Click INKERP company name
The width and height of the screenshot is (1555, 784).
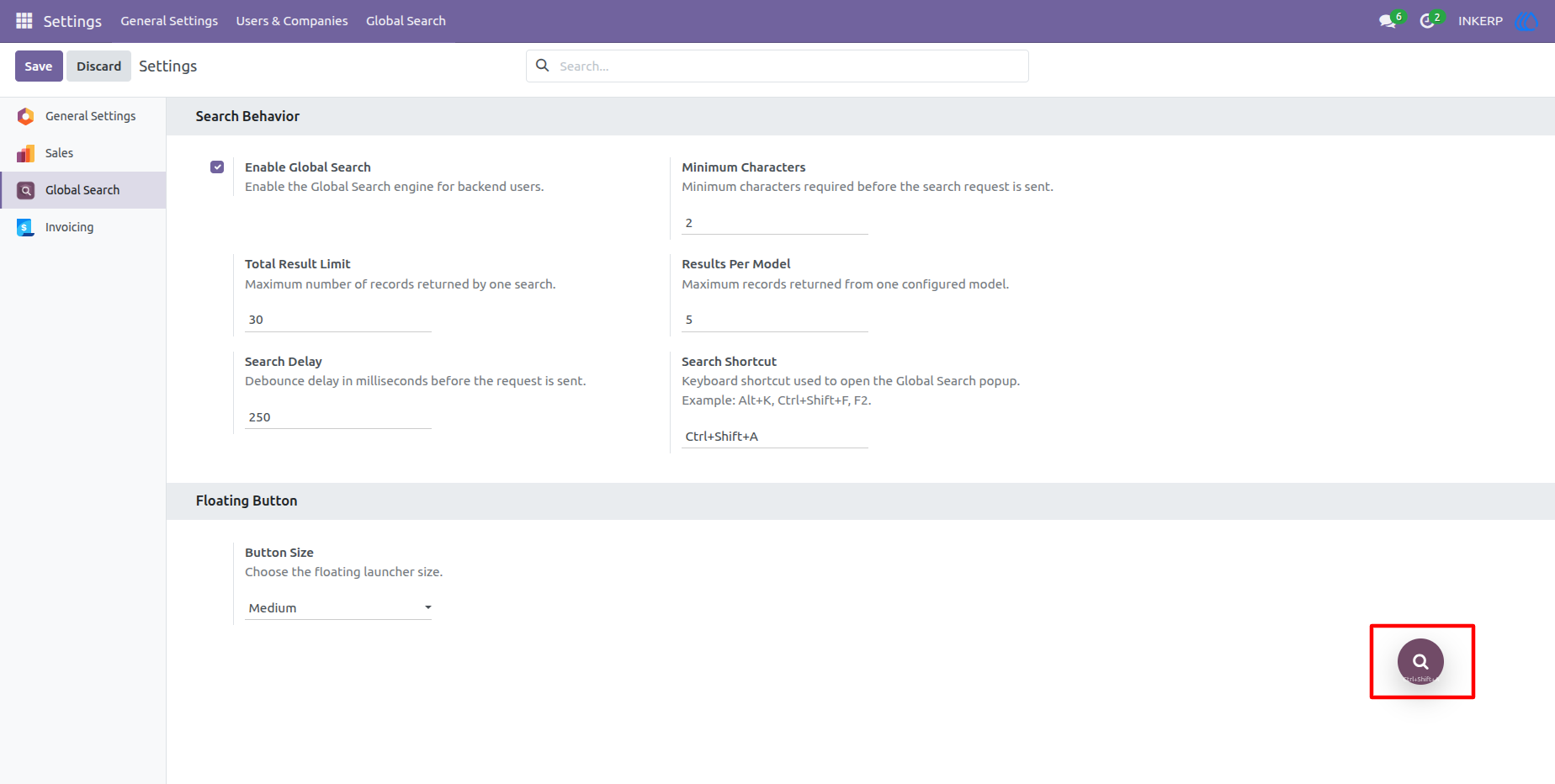[x=1480, y=21]
